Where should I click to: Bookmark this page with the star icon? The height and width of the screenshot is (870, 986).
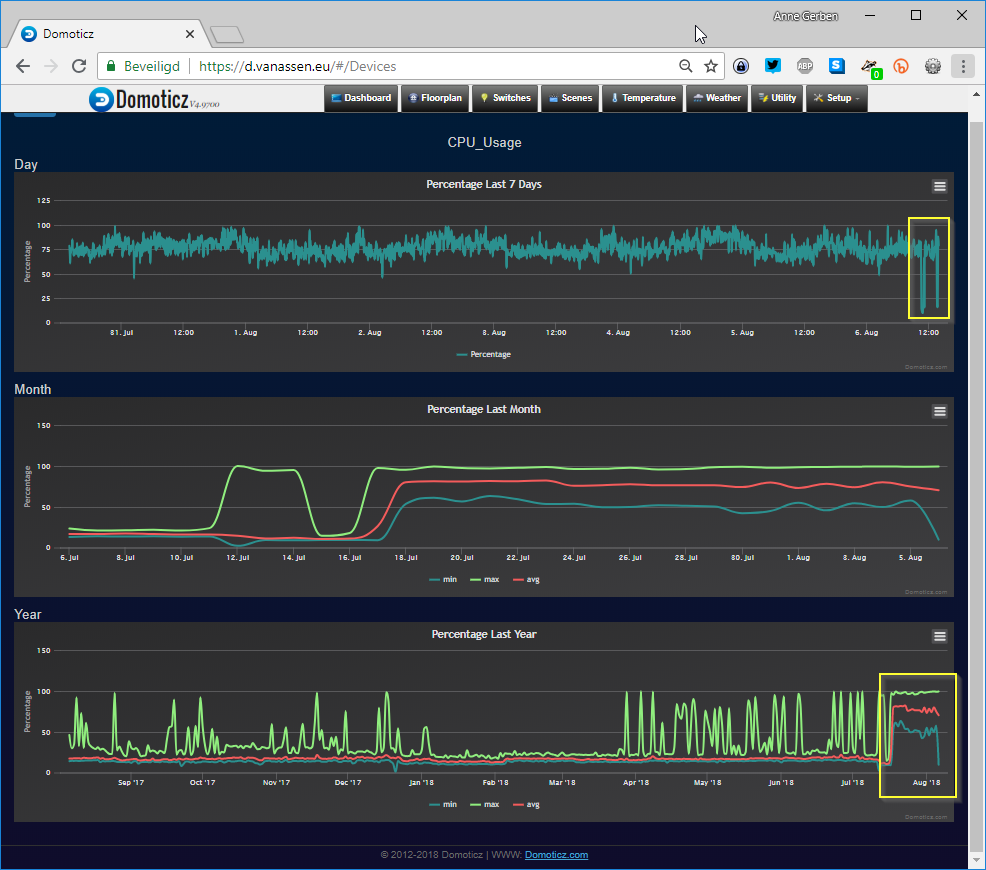coord(711,66)
